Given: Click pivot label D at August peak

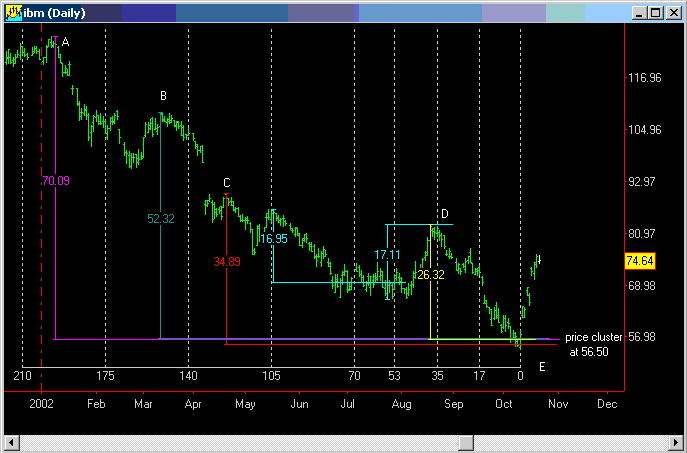Looking at the screenshot, I should tap(444, 214).
